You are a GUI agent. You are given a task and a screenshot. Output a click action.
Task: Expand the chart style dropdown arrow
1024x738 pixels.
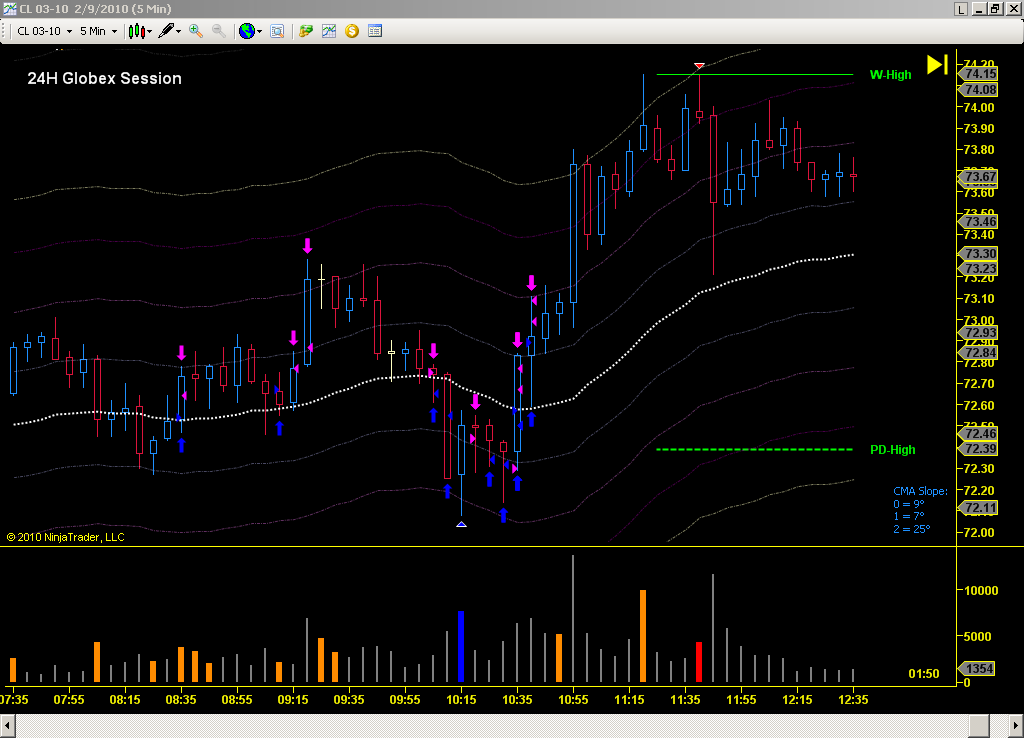click(x=150, y=31)
